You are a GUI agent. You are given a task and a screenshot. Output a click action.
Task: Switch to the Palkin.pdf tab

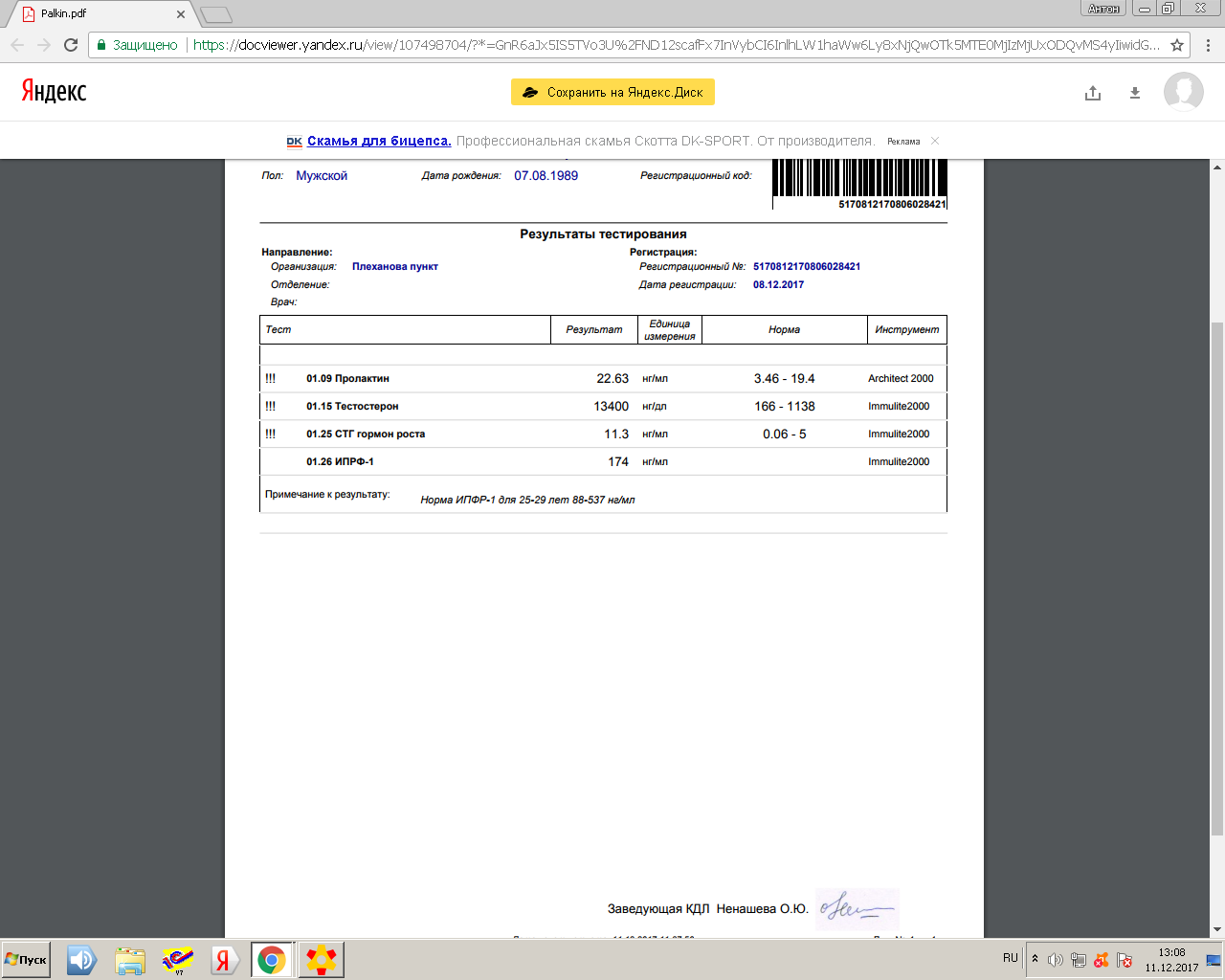(96, 13)
